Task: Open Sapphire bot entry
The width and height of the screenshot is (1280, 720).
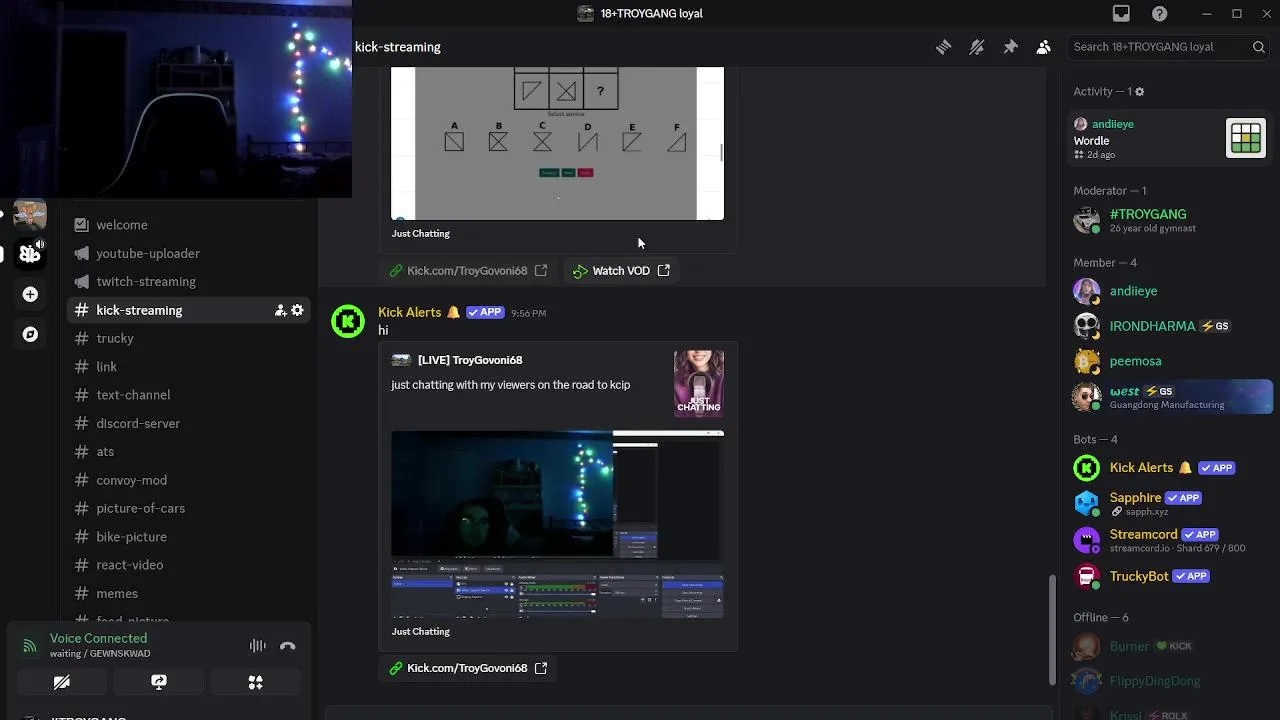Action: point(1170,503)
